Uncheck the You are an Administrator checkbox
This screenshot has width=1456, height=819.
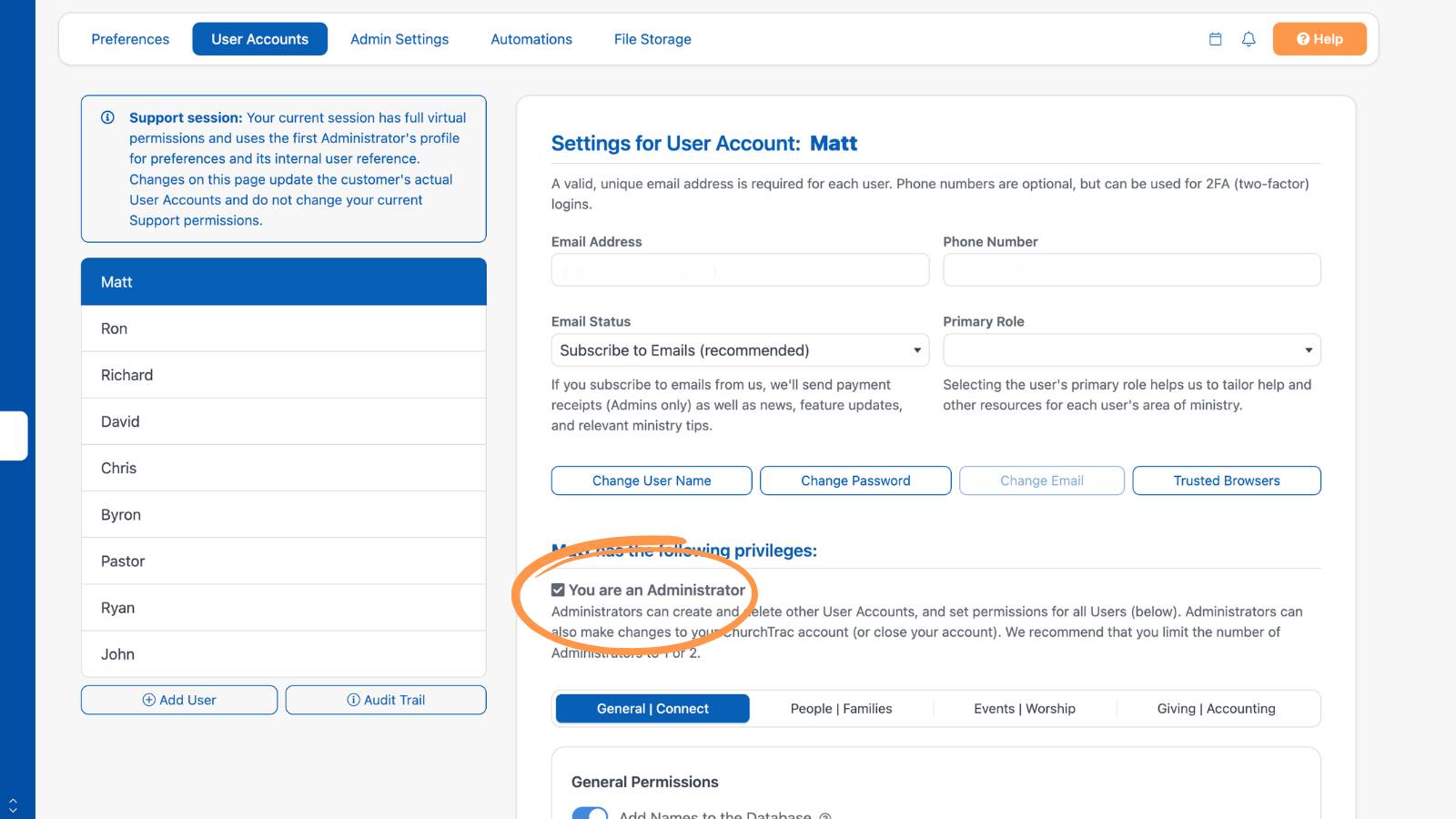pos(558,590)
